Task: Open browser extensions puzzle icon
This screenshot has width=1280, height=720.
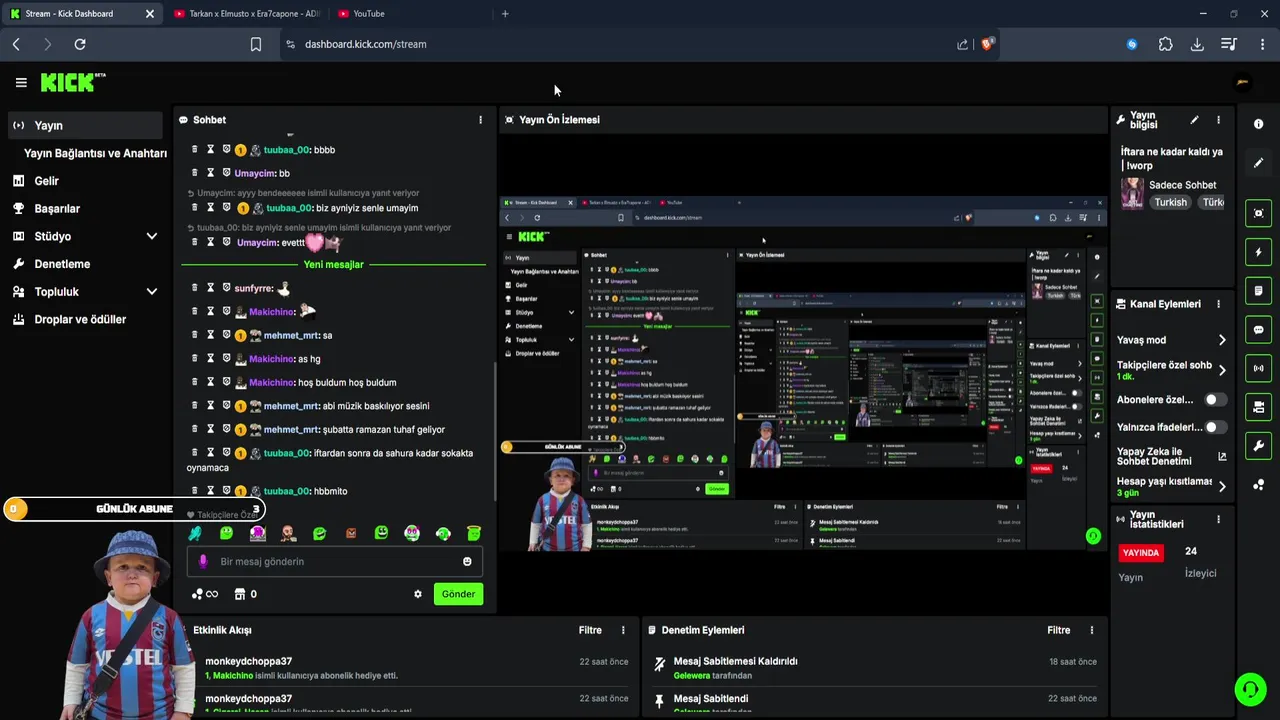Action: click(x=1166, y=44)
